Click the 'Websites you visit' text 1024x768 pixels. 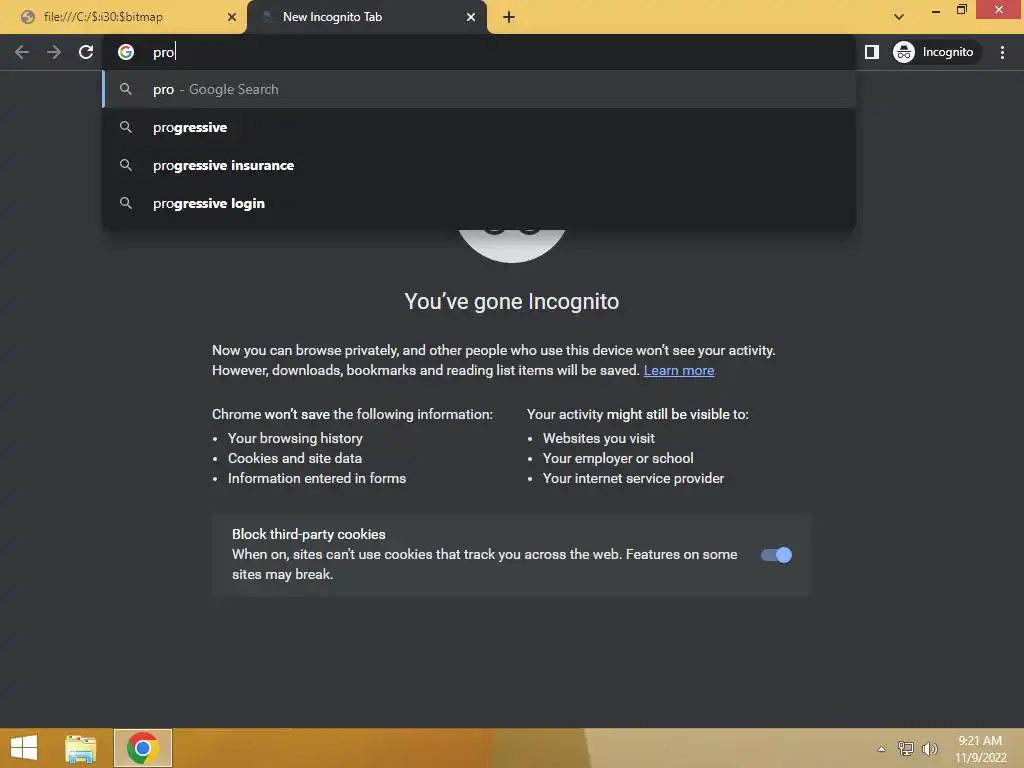click(598, 438)
